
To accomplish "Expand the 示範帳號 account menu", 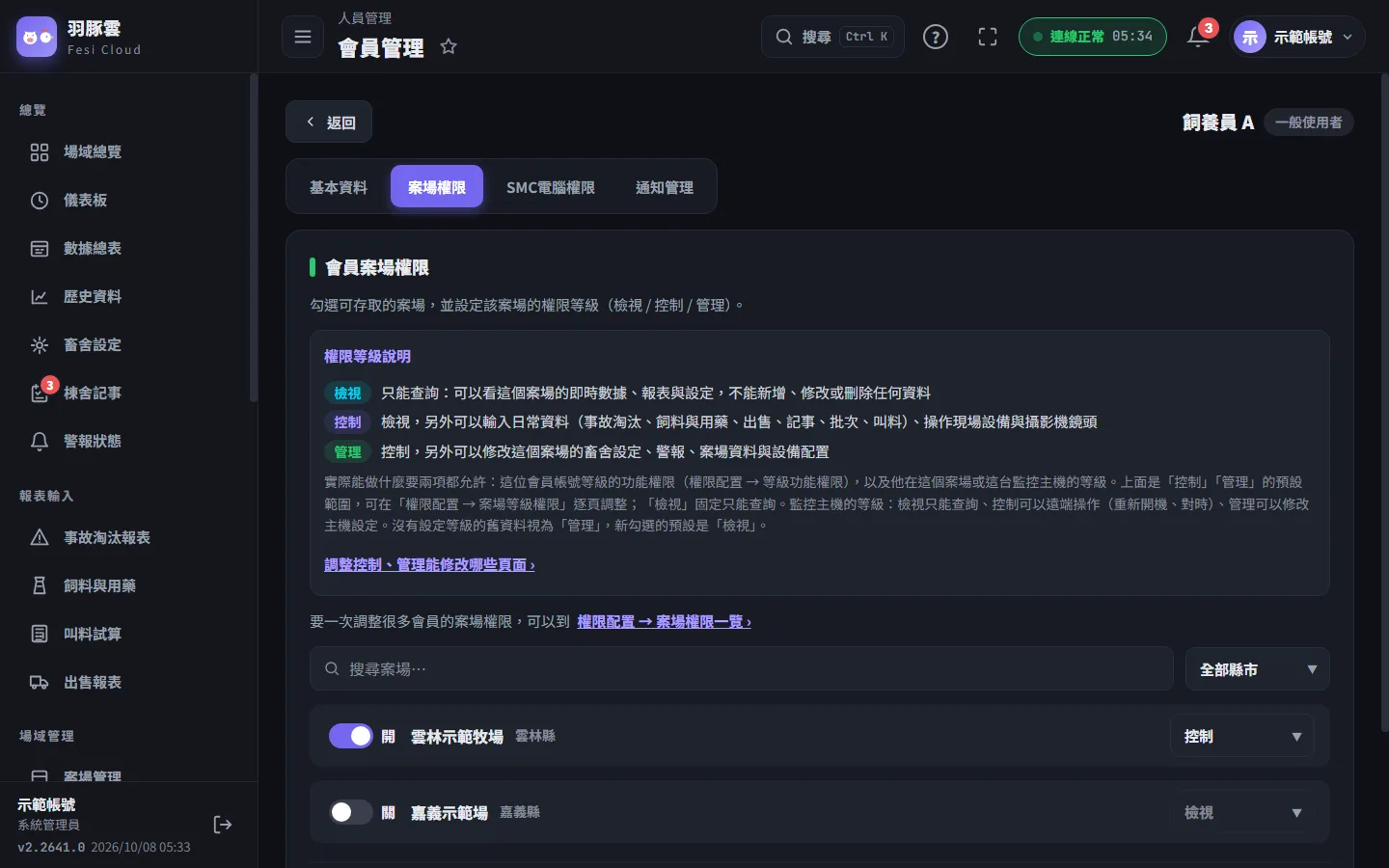I will [1298, 37].
